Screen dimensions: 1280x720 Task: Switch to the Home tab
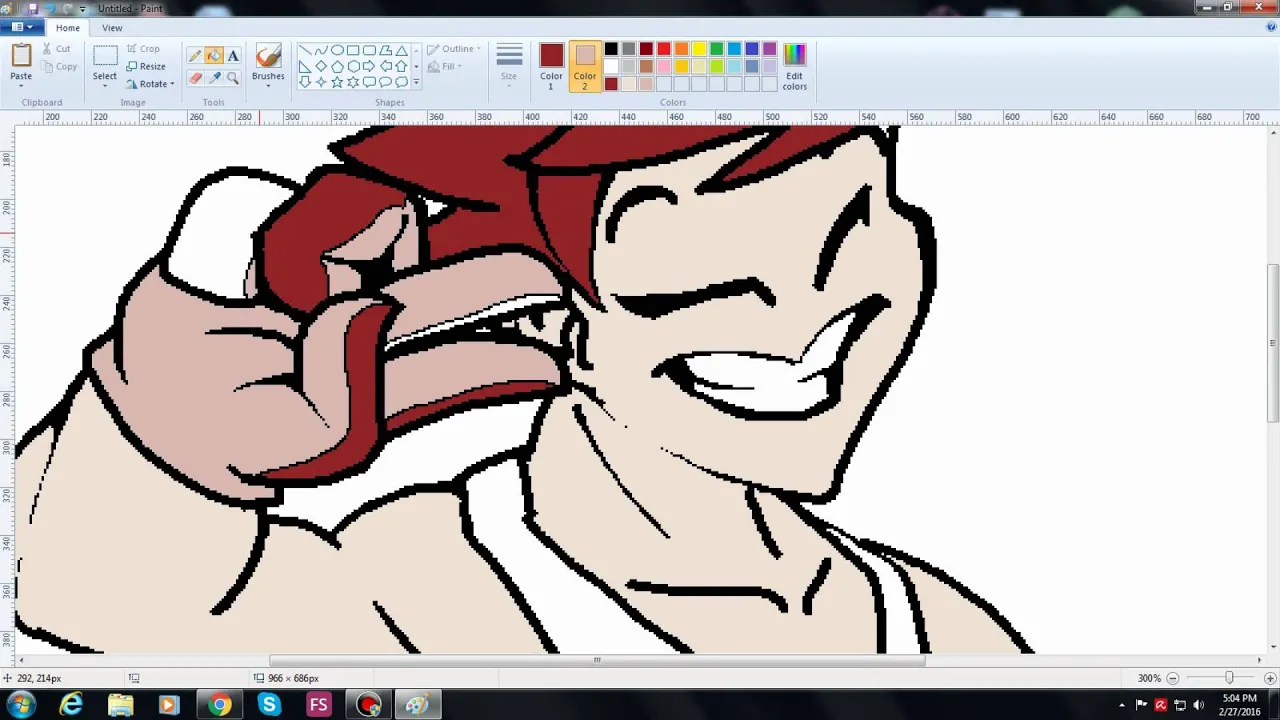[68, 28]
